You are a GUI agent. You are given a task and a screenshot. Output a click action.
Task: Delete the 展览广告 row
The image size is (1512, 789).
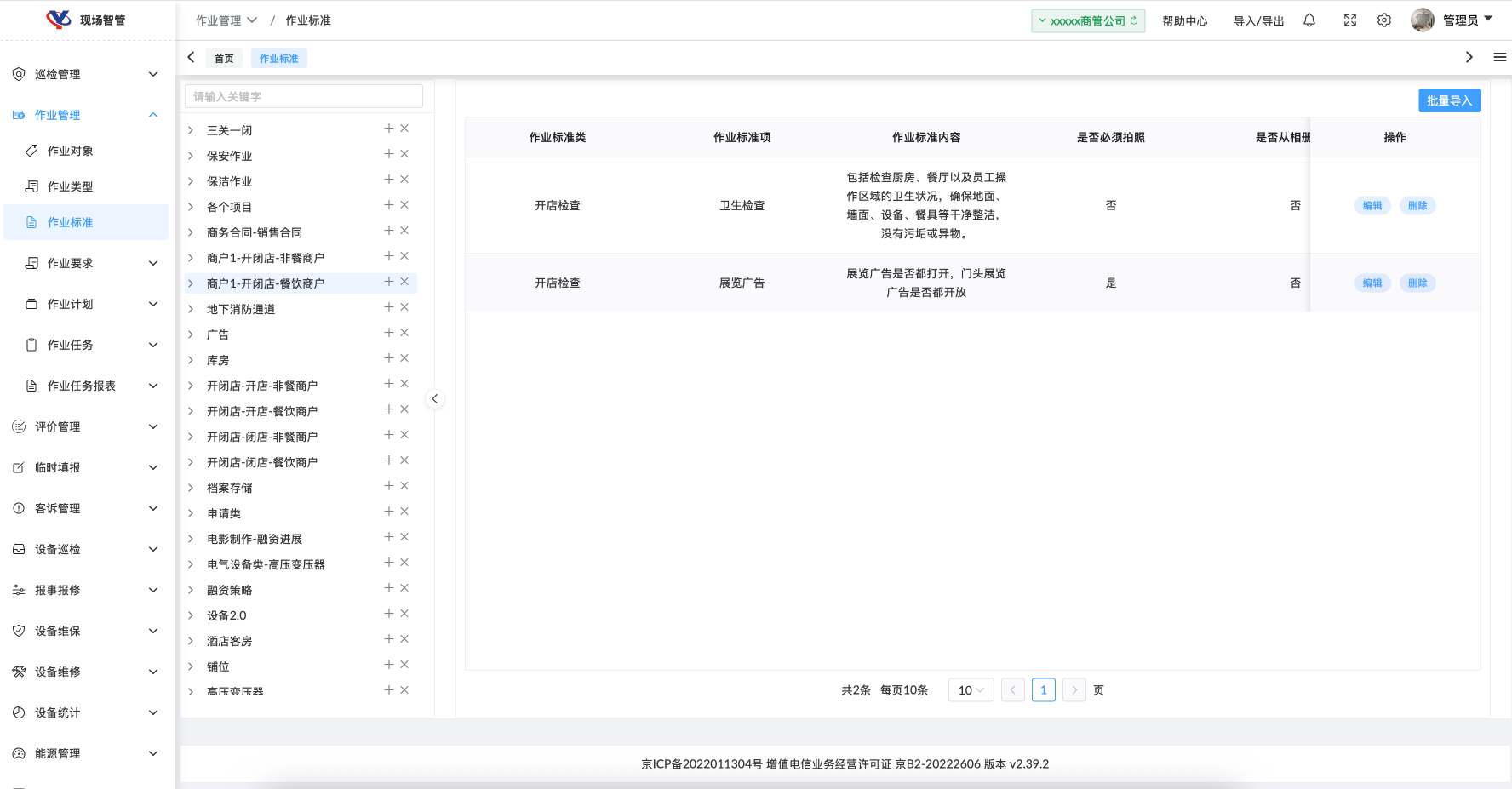click(x=1417, y=283)
